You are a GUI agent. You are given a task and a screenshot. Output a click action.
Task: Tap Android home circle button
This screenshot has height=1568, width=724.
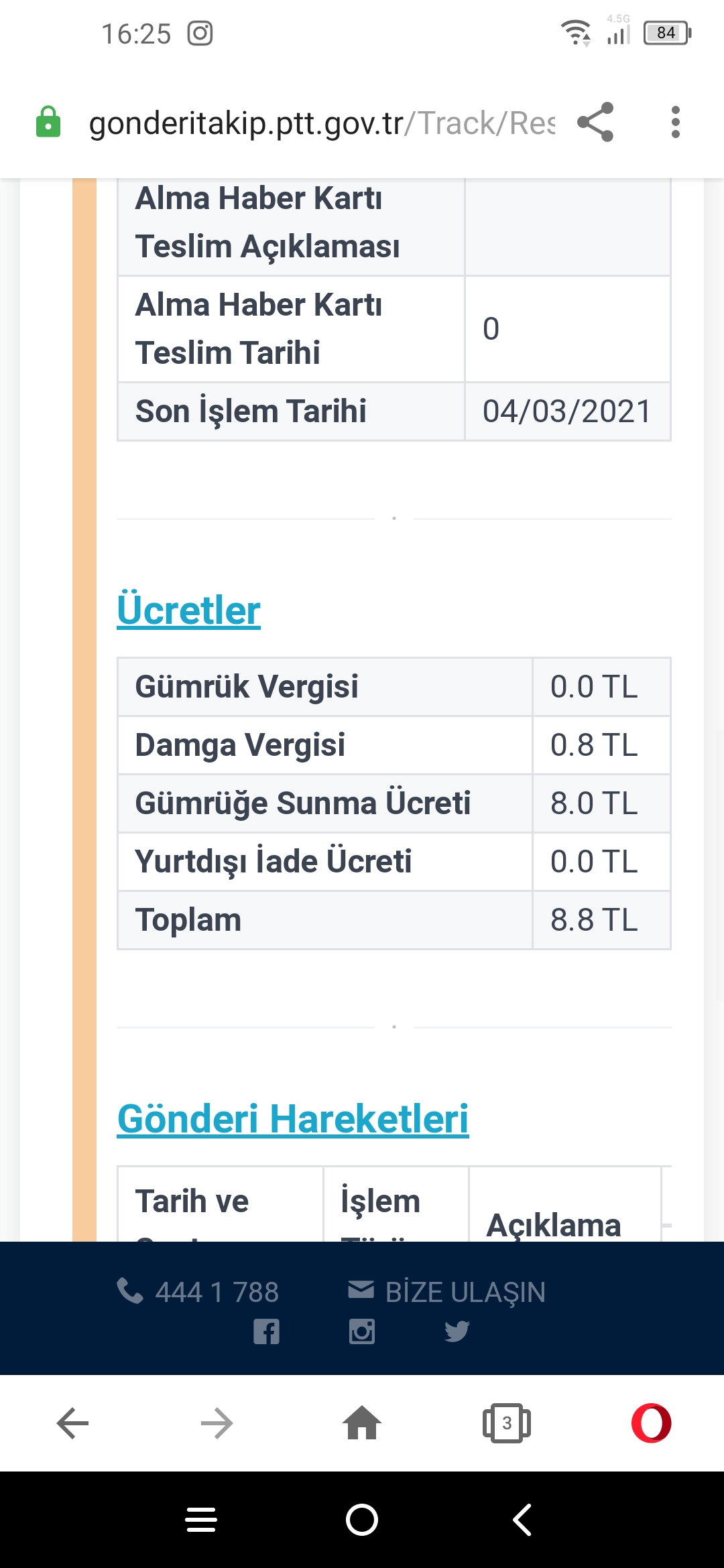[x=362, y=1519]
